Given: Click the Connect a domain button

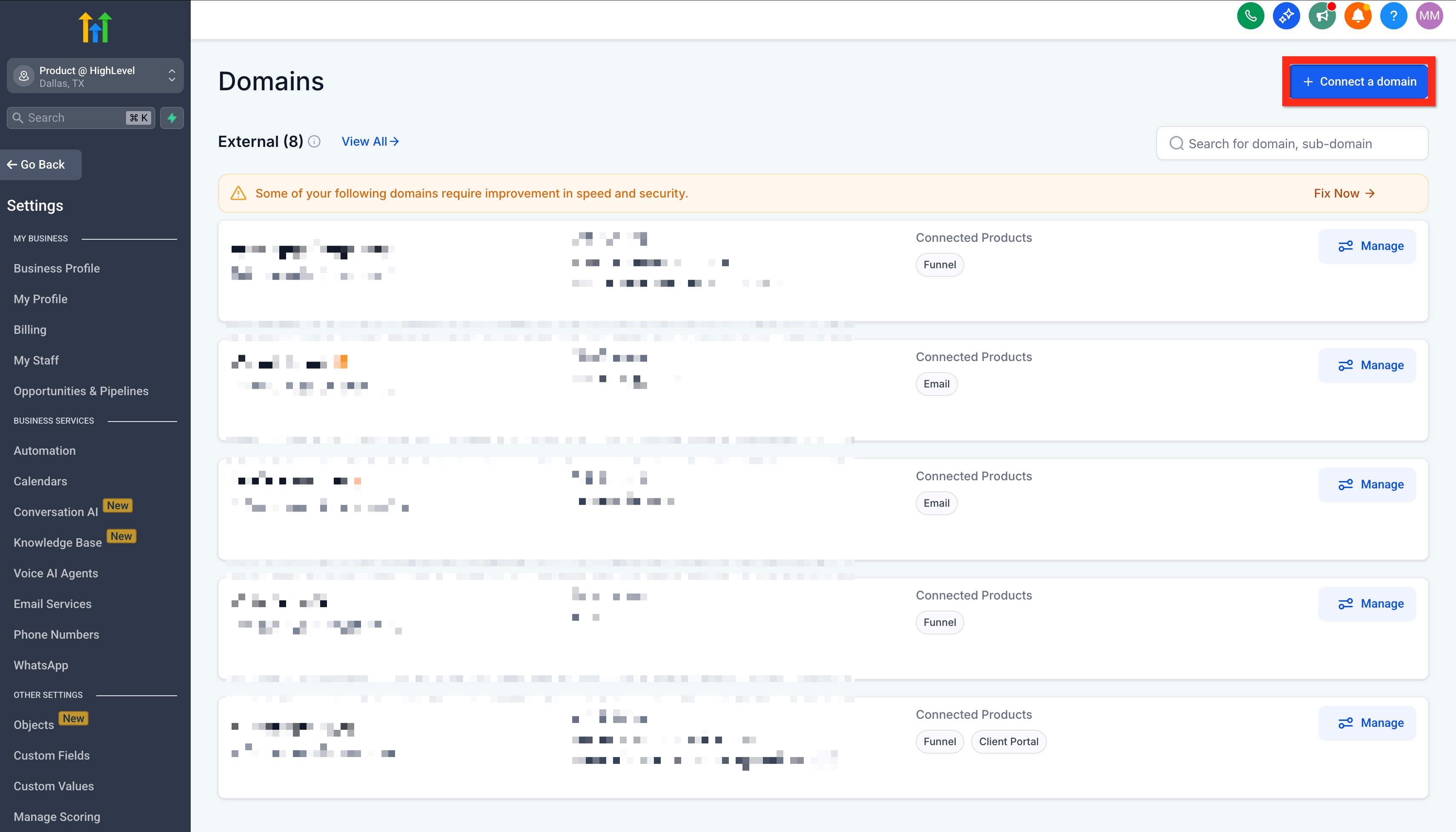Looking at the screenshot, I should tap(1359, 82).
